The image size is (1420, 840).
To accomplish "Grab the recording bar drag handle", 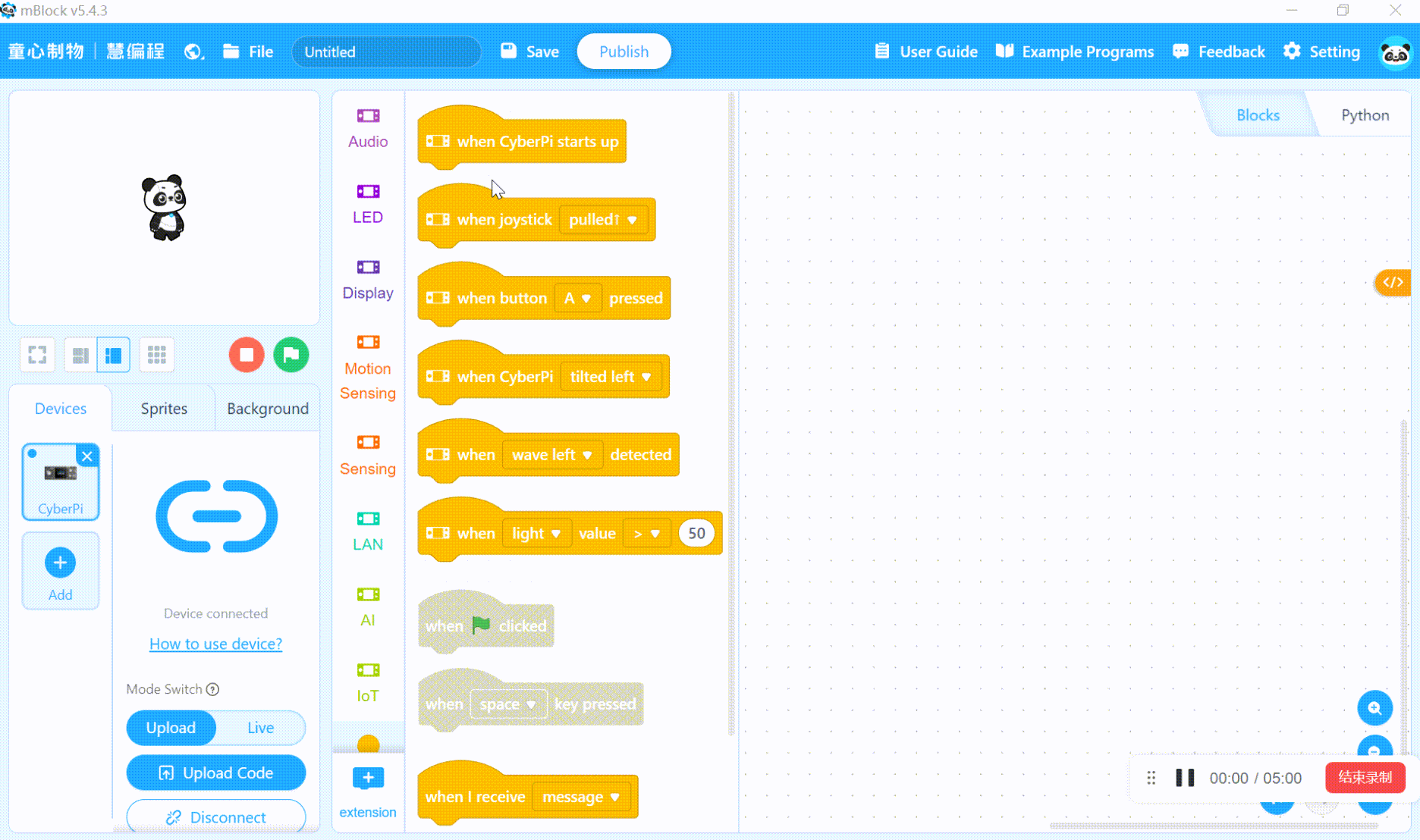I will tap(1151, 778).
